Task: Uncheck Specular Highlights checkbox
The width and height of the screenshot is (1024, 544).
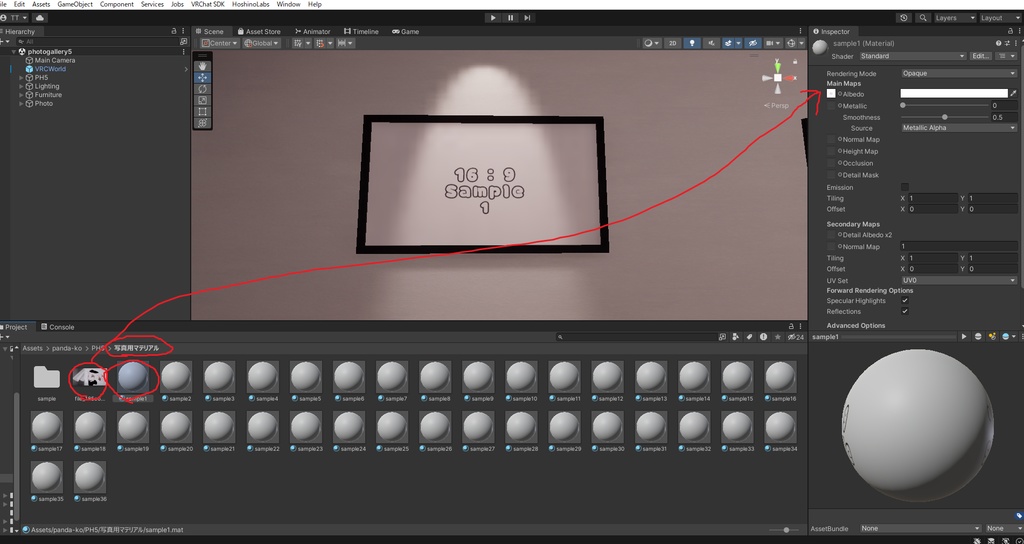Action: coord(904,300)
